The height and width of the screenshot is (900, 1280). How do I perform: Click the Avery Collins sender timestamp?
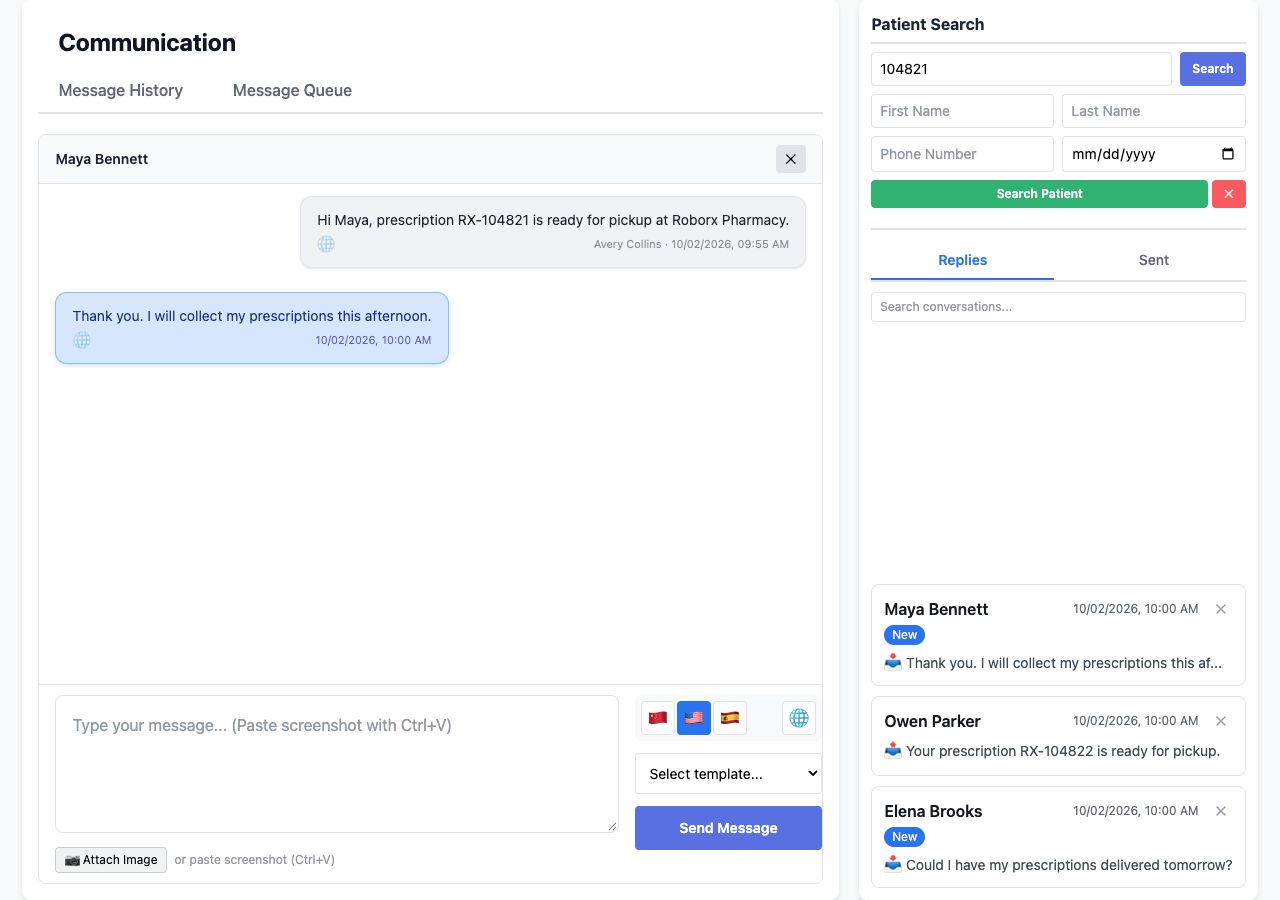[x=691, y=244]
